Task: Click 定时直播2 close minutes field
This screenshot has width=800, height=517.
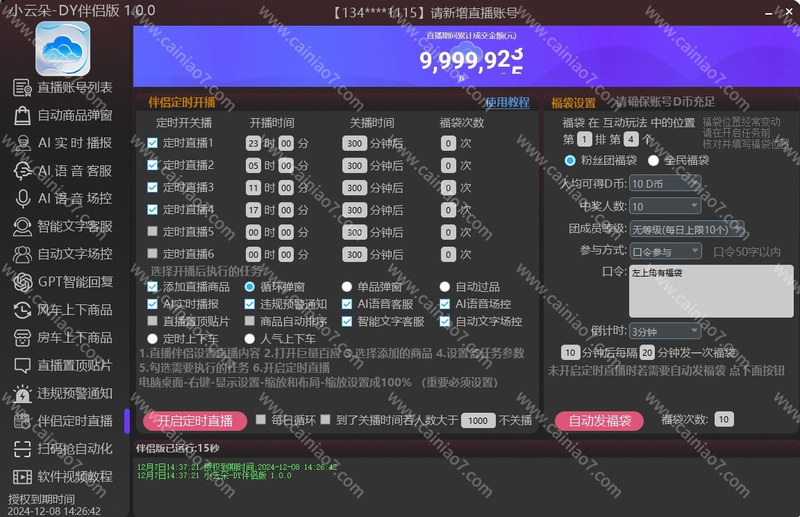Action: tap(355, 166)
